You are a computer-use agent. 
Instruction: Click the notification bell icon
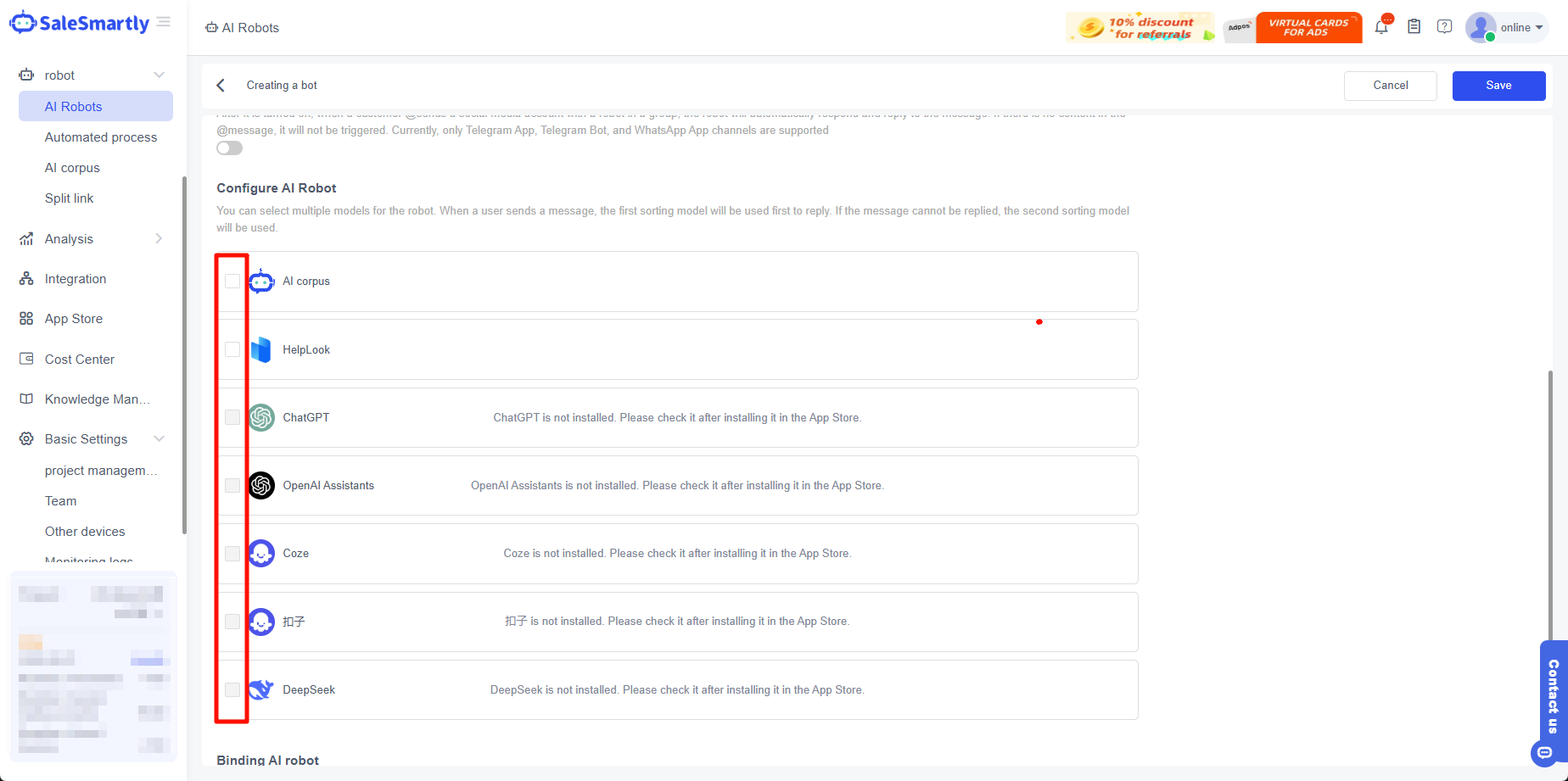[1381, 27]
